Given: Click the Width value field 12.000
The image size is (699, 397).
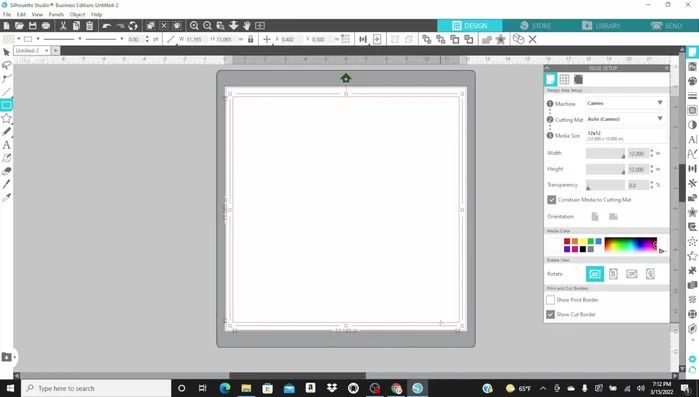Looking at the screenshot, I should pos(637,153).
